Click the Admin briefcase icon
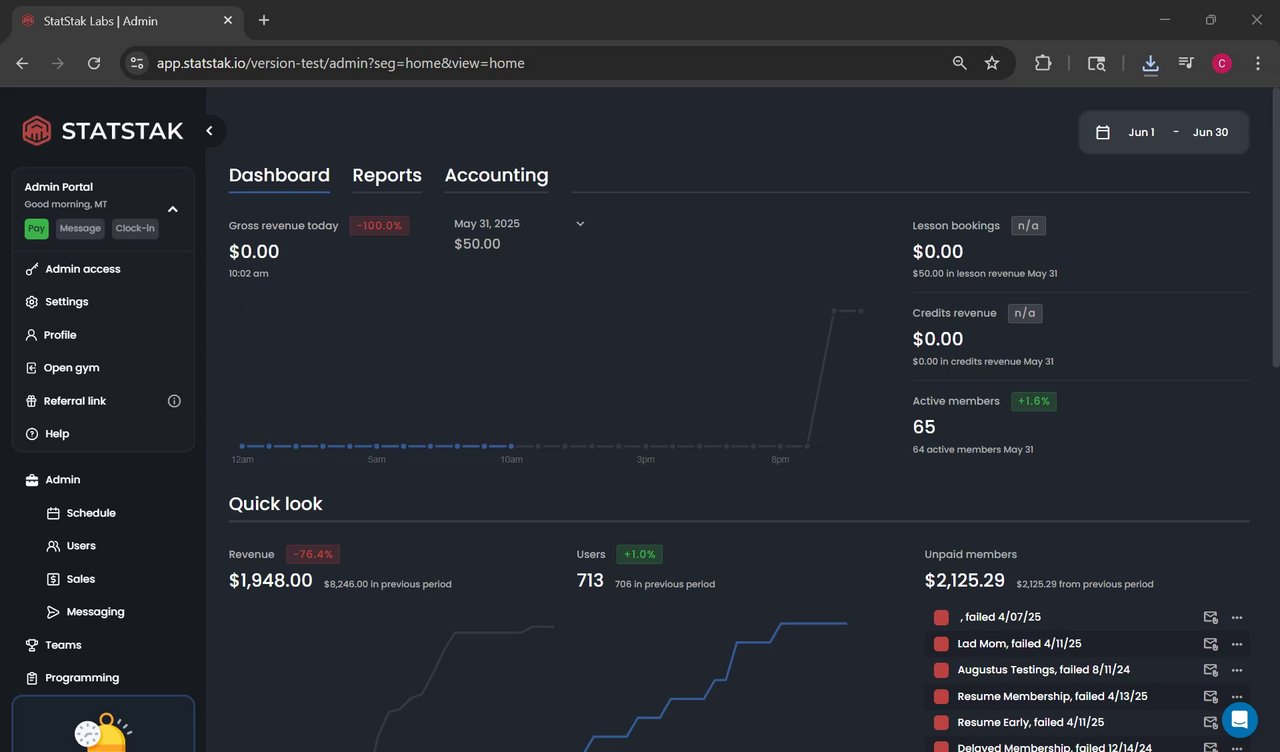The width and height of the screenshot is (1280, 752). [32, 480]
